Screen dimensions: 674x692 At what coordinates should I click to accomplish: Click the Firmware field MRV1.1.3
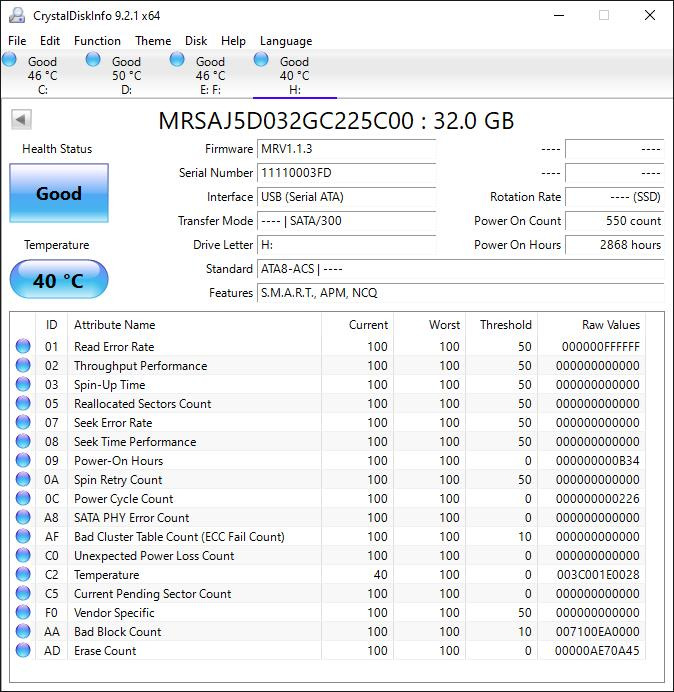(x=346, y=149)
